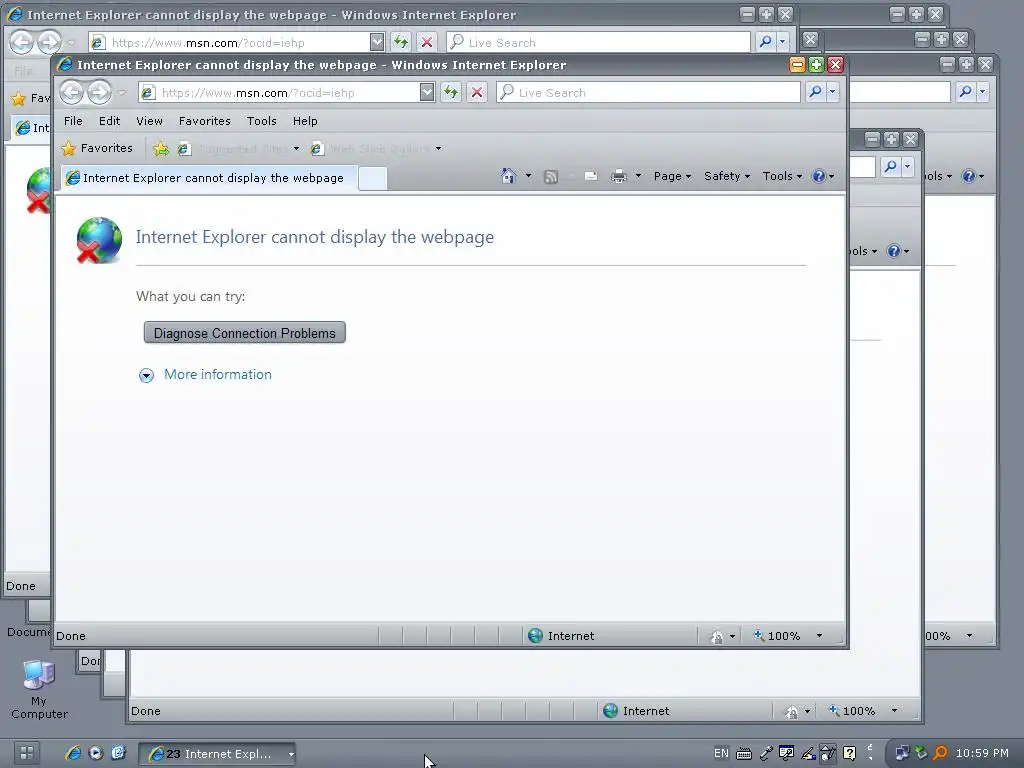1024x768 pixels.
Task: Click the blue Help question mark icon
Action: (818, 176)
